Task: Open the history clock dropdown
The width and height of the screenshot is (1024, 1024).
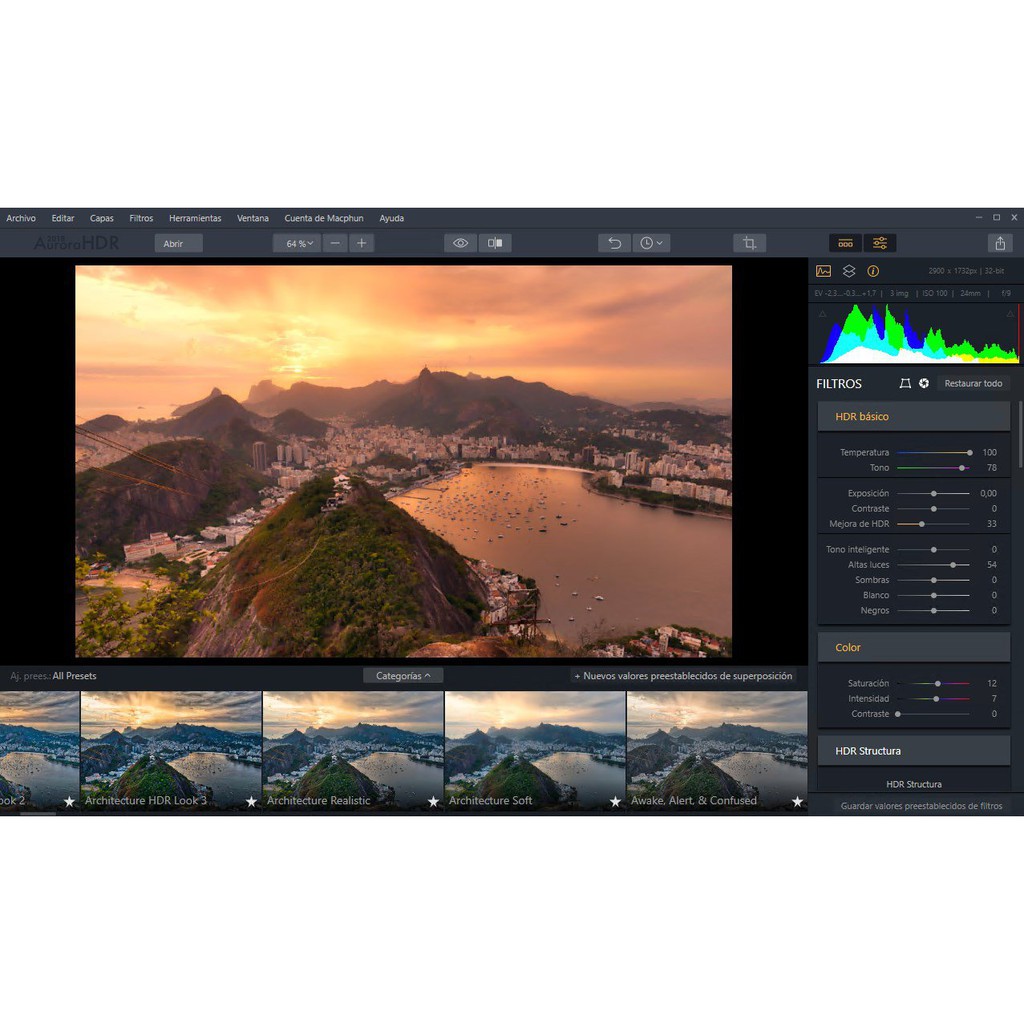Action: tap(651, 243)
